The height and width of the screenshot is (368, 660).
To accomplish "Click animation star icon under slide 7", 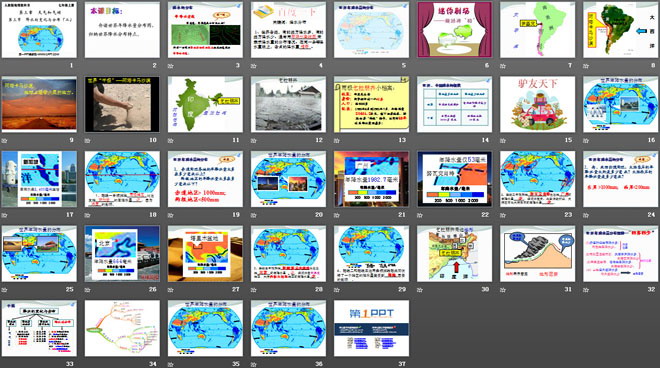I will click(503, 66).
